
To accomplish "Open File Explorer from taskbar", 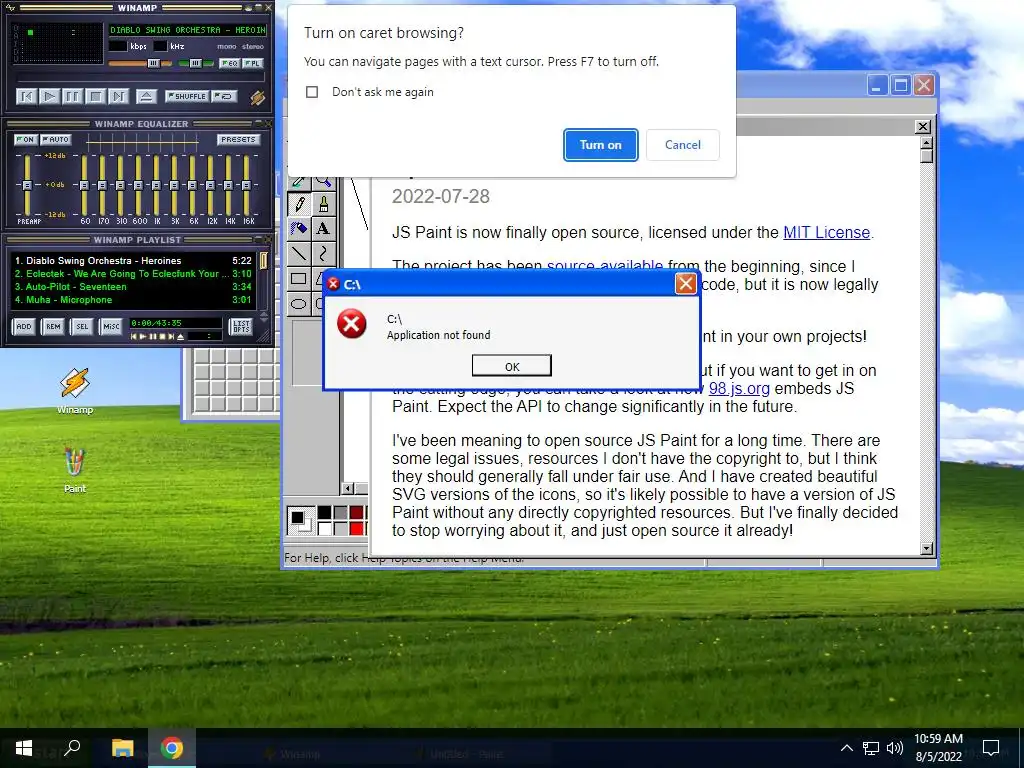I will point(122,748).
